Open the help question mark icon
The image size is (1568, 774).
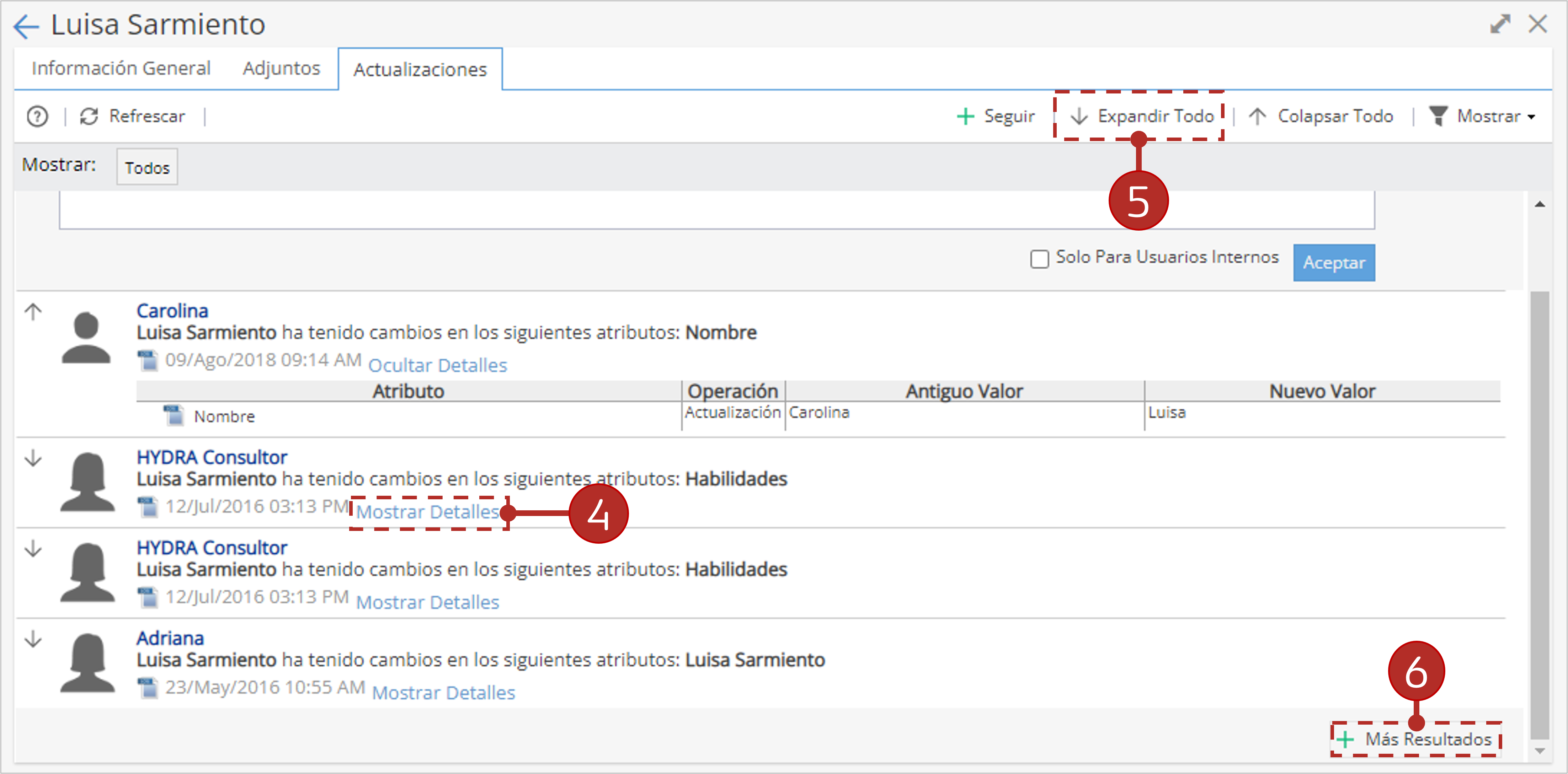[x=37, y=115]
